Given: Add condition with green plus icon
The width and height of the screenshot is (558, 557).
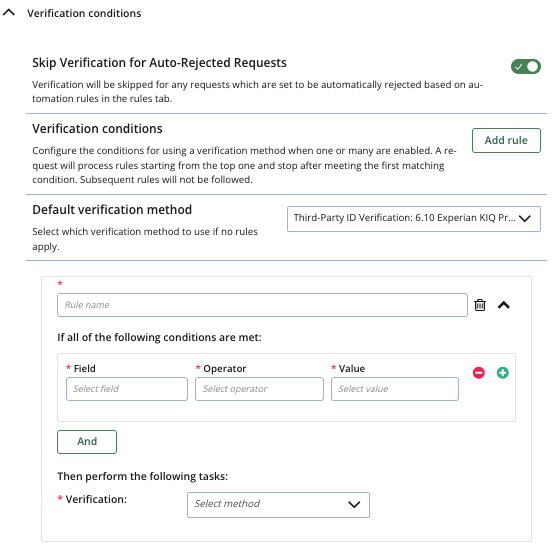Looking at the screenshot, I should 502,373.
